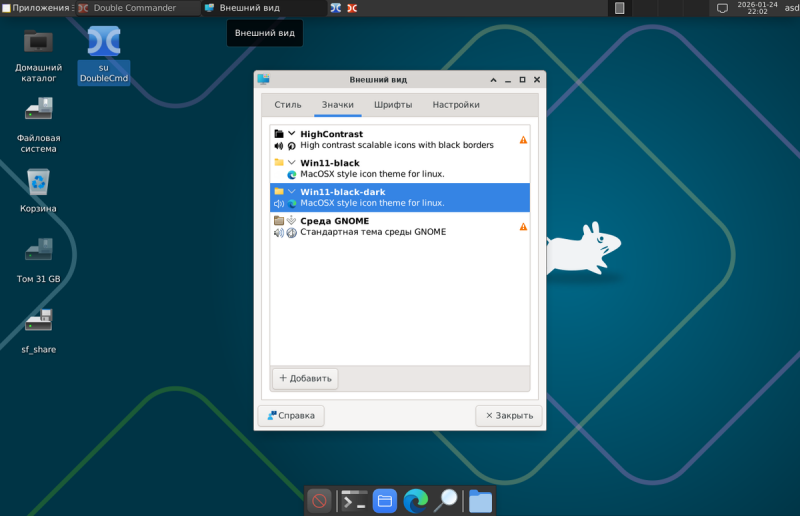Select the Среда GNOME icon theme
This screenshot has height=516, width=800.
point(399,226)
